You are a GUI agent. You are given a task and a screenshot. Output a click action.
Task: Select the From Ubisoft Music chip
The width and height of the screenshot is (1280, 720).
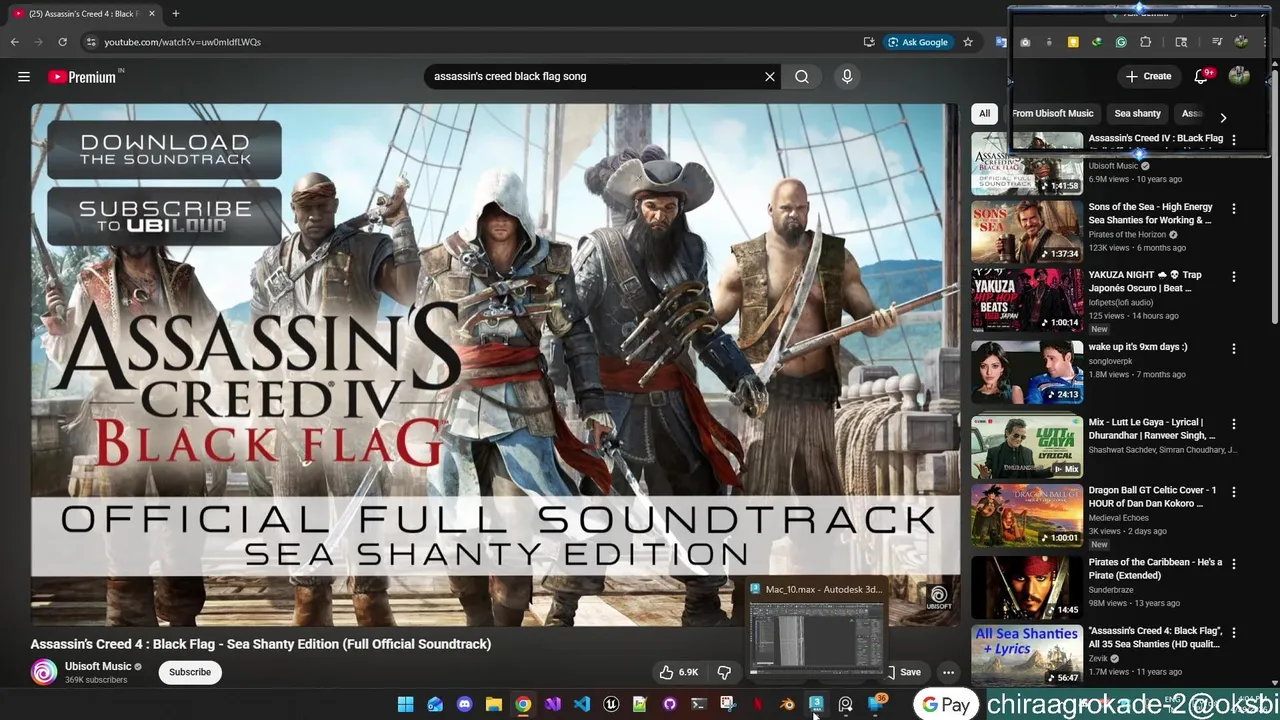1052,113
